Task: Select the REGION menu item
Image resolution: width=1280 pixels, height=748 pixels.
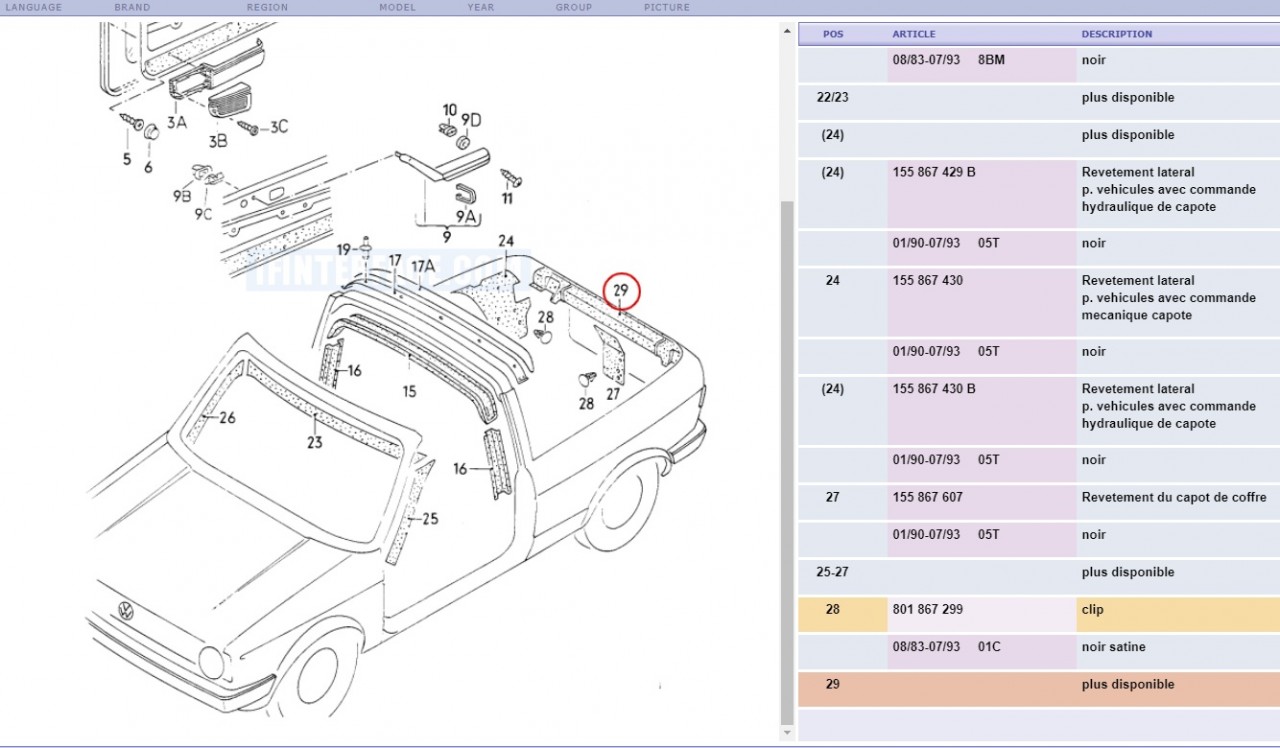Action: coord(267,7)
